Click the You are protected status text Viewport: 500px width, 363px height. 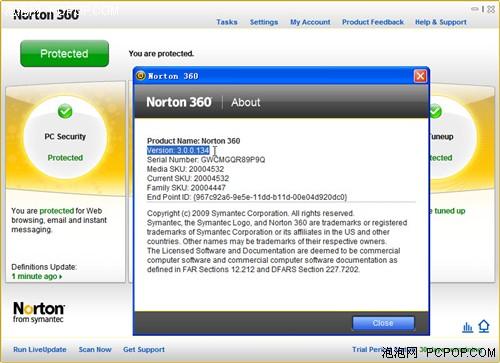(161, 53)
